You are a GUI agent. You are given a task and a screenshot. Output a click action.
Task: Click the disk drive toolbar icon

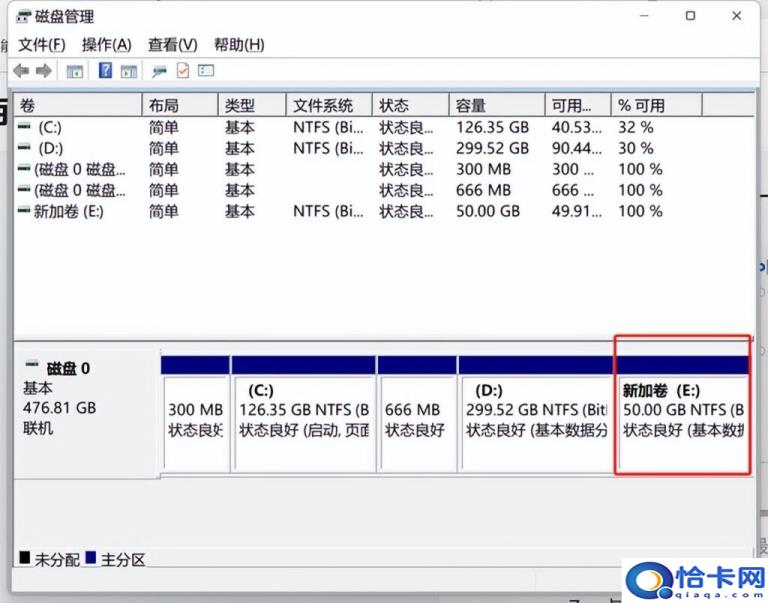coord(159,72)
